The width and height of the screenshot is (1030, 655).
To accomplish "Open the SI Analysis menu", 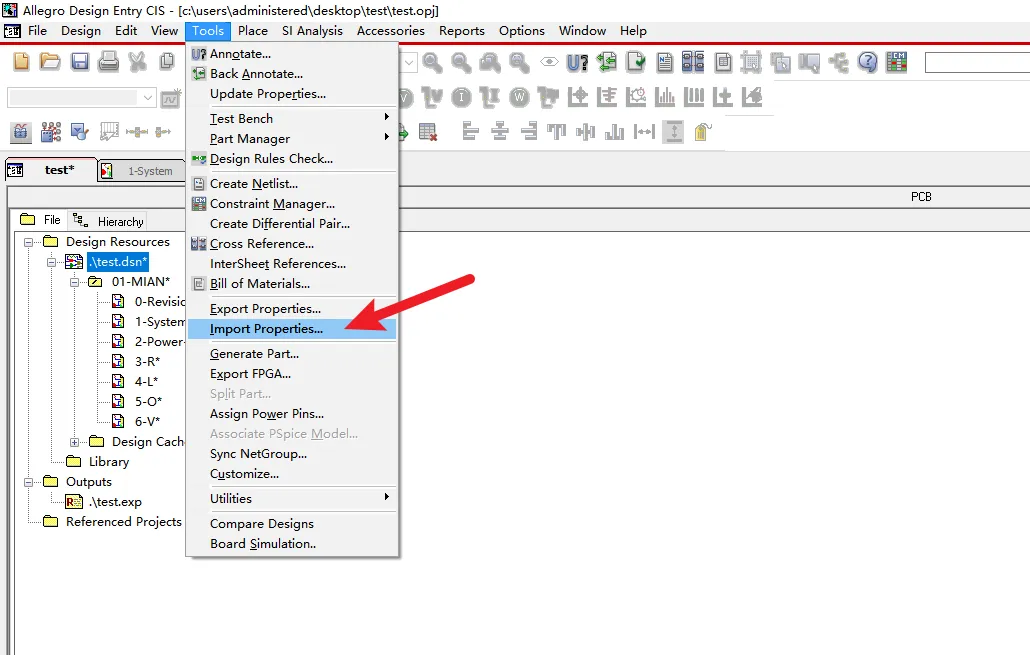I will (x=312, y=31).
